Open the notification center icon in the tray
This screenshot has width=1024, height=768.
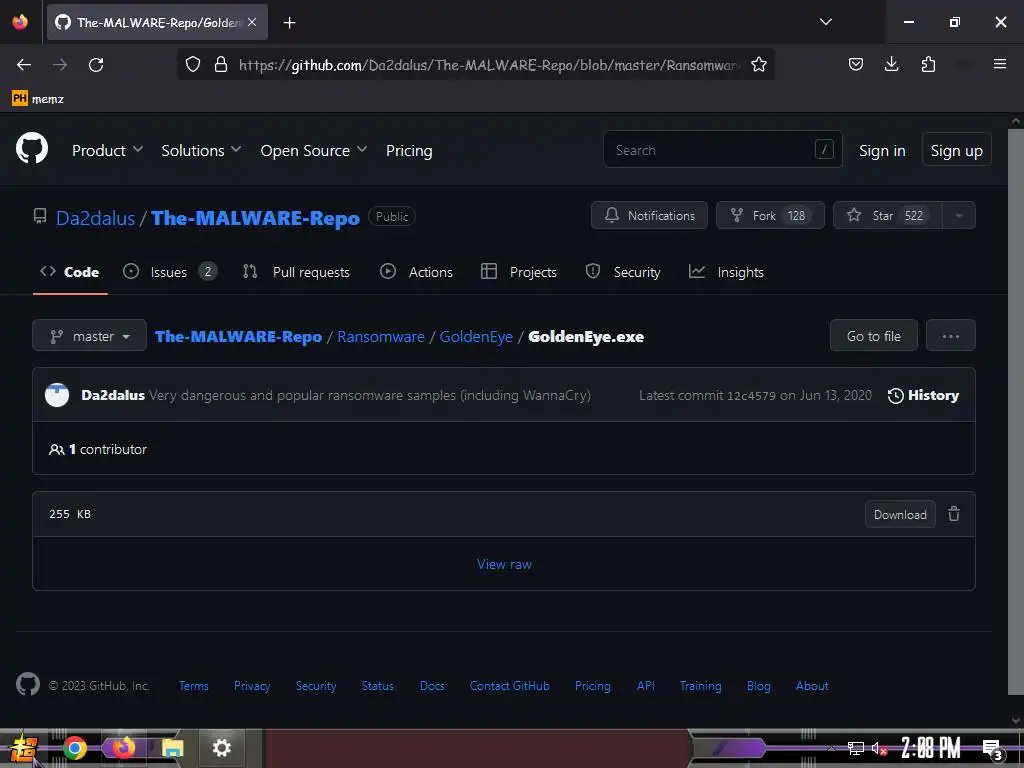(x=992, y=748)
